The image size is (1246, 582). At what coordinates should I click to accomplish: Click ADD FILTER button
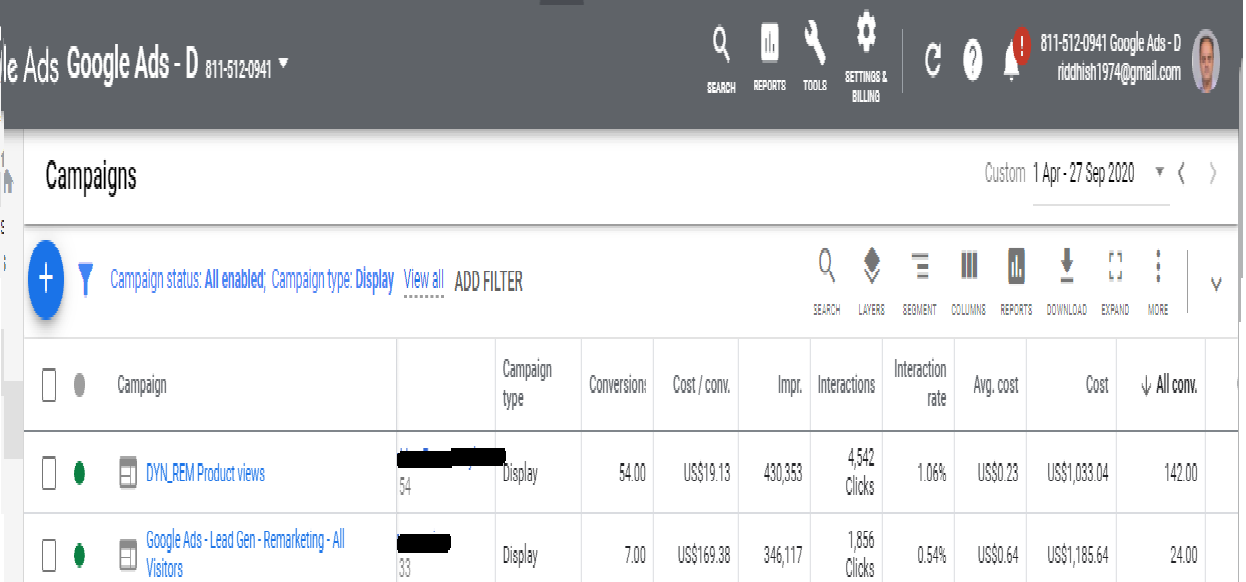point(488,282)
